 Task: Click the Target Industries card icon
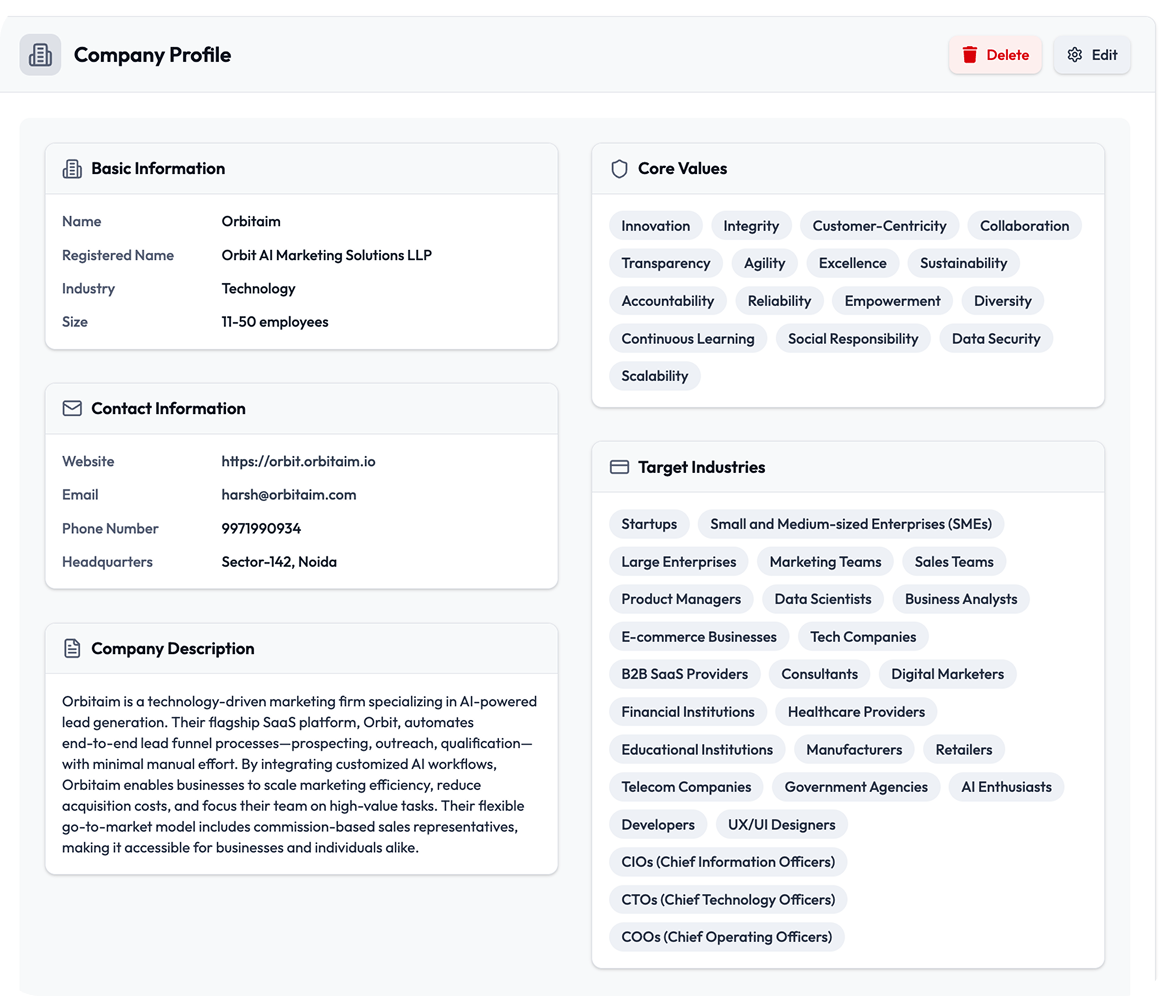coord(619,467)
